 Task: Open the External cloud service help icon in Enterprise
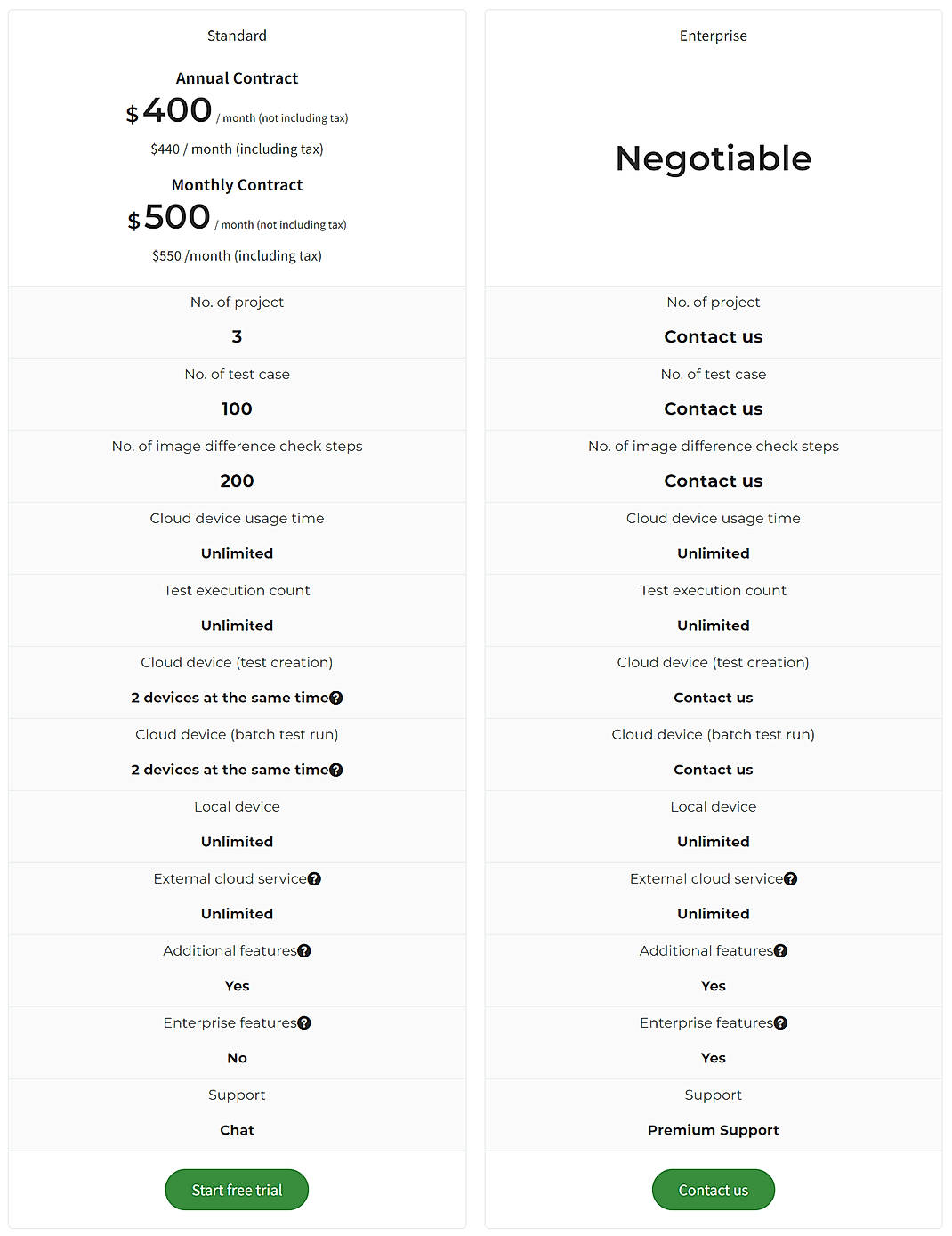point(791,878)
